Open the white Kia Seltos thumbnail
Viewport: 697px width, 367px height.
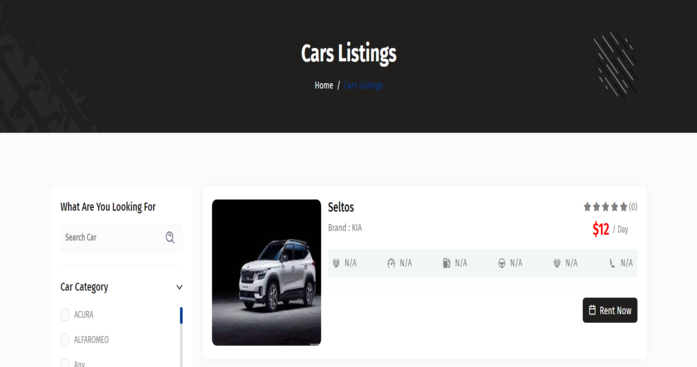pyautogui.click(x=266, y=272)
